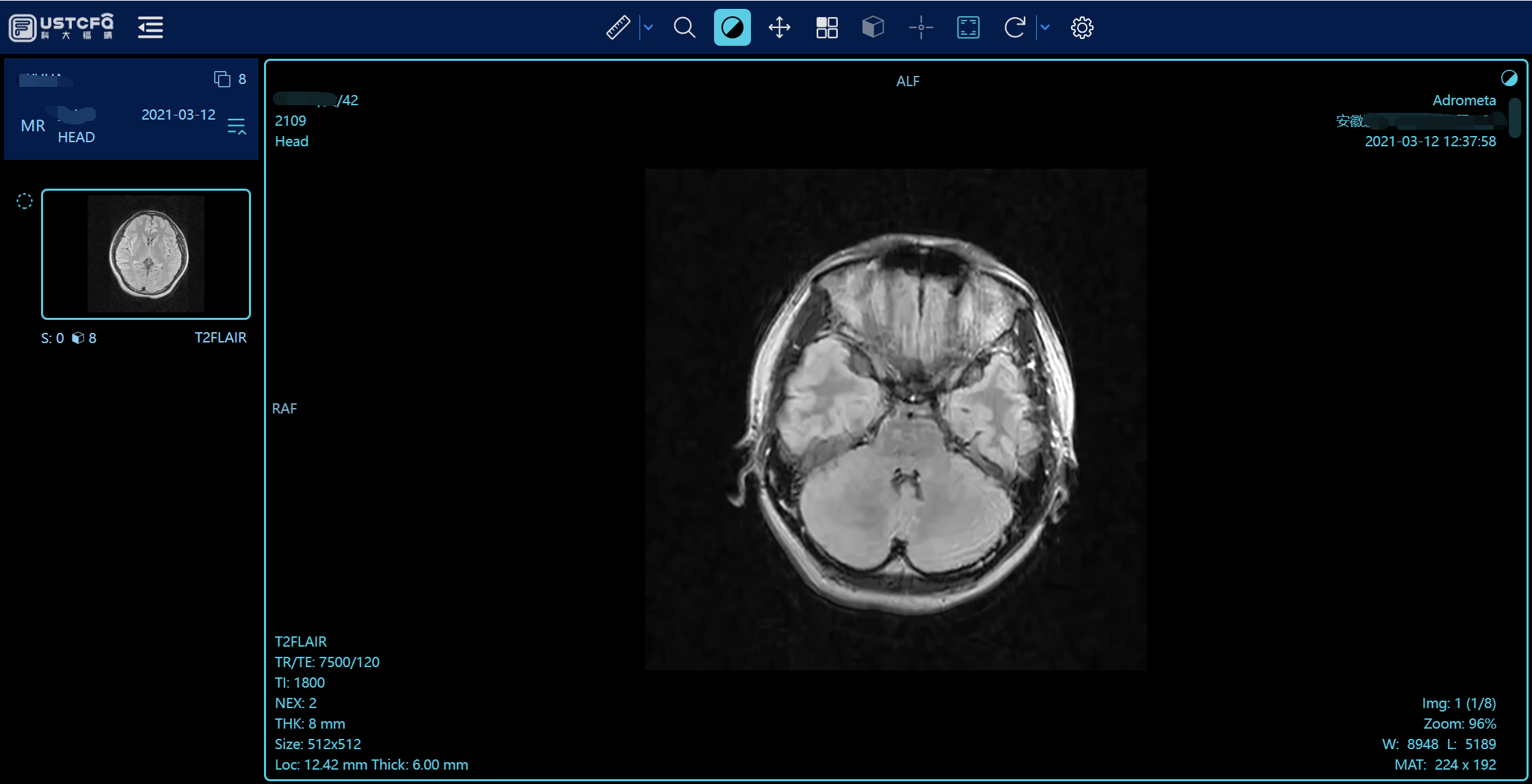Click the 3D cube reconstruction icon
Screen dimensions: 1532x784
pos(873,27)
